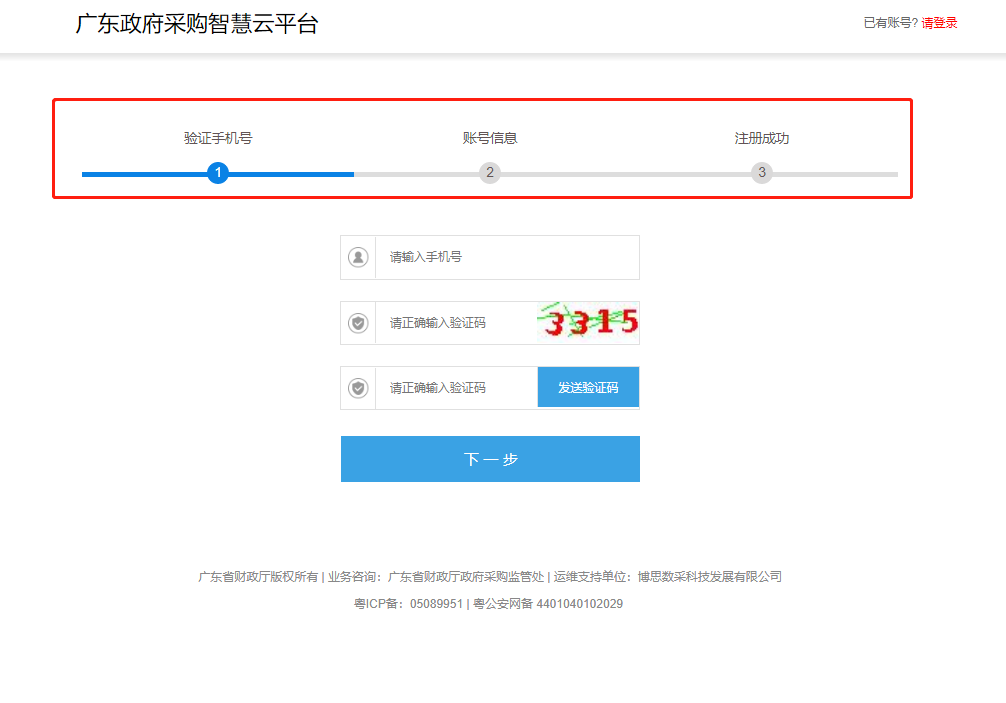
Task: Click step circle number 3
Action: (762, 173)
